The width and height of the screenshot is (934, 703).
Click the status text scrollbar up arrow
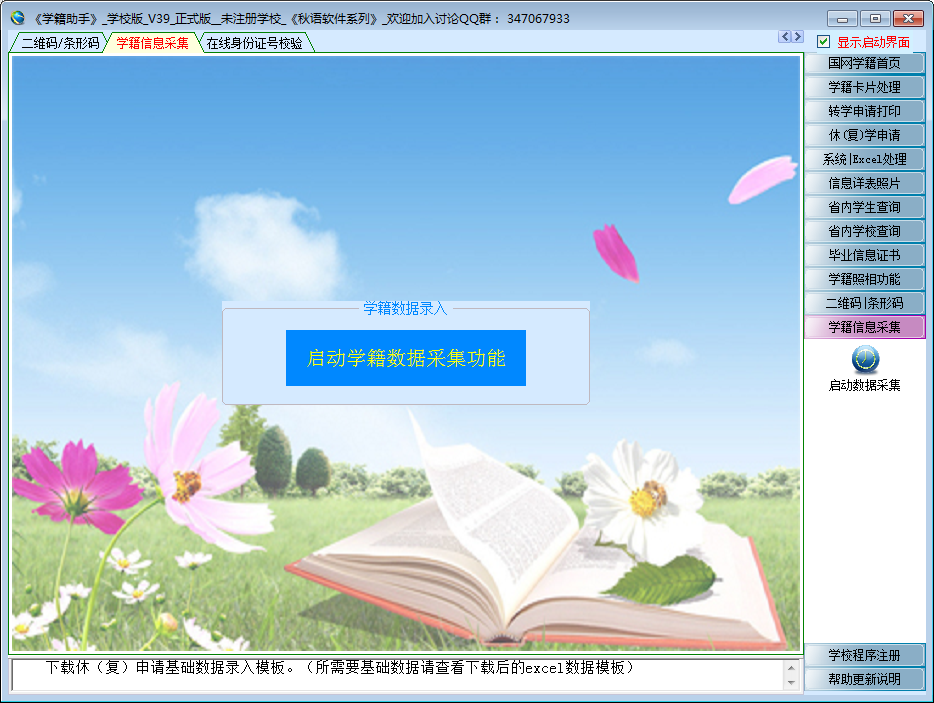coord(792,667)
